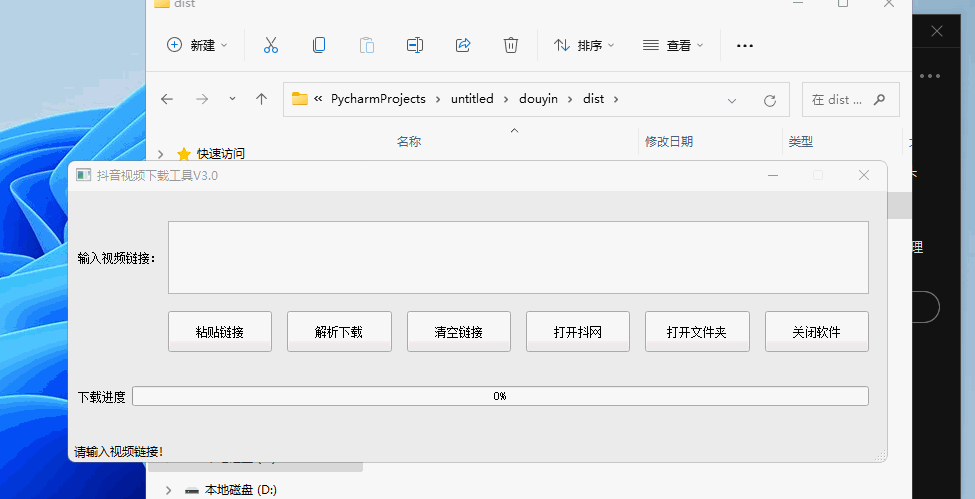The image size is (975, 499).
Task: Click the 关闭软件 button
Action: click(x=816, y=332)
